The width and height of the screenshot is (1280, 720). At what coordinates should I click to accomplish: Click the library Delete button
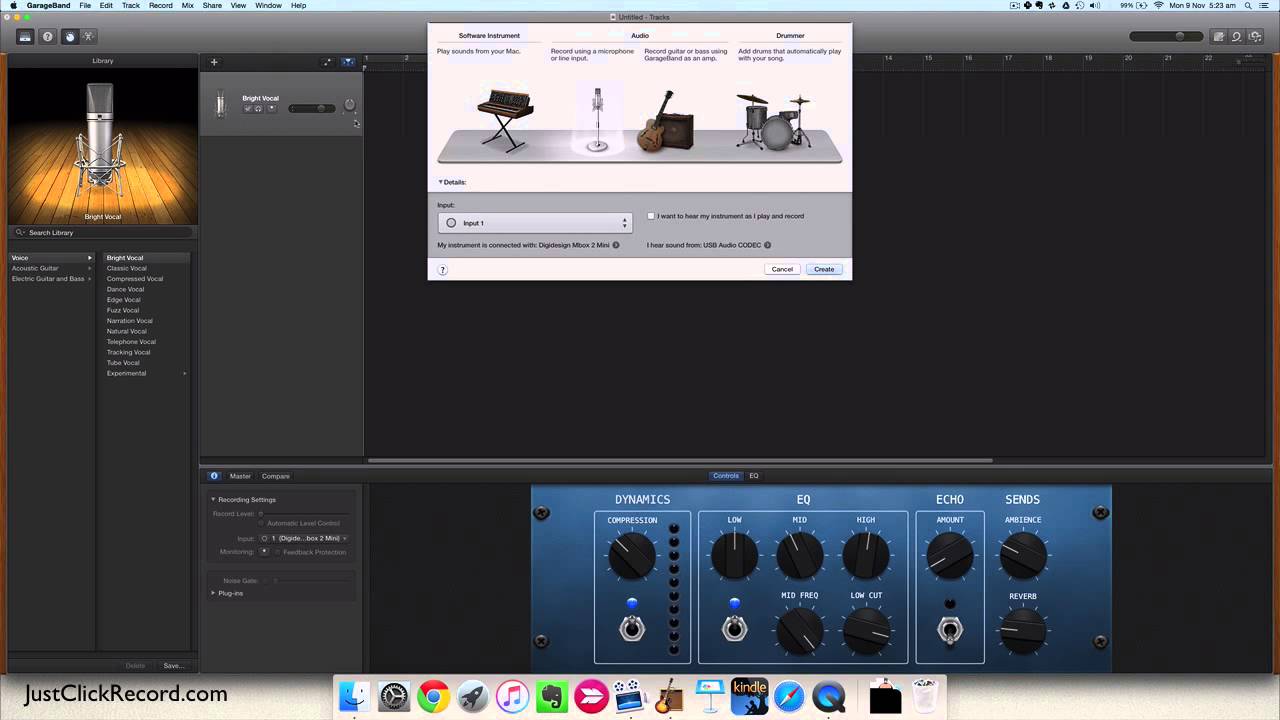[x=135, y=665]
